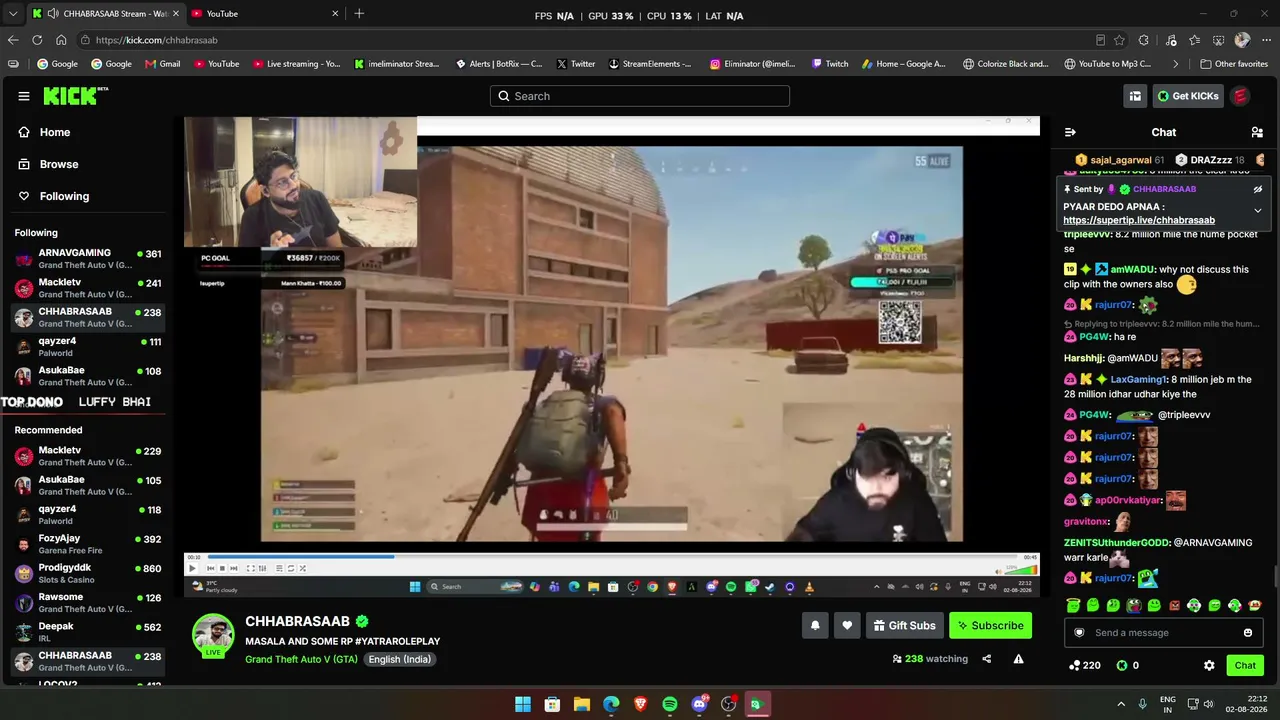The height and width of the screenshot is (720, 1280).
Task: Hide the pinned chat message
Action: click(x=1258, y=189)
